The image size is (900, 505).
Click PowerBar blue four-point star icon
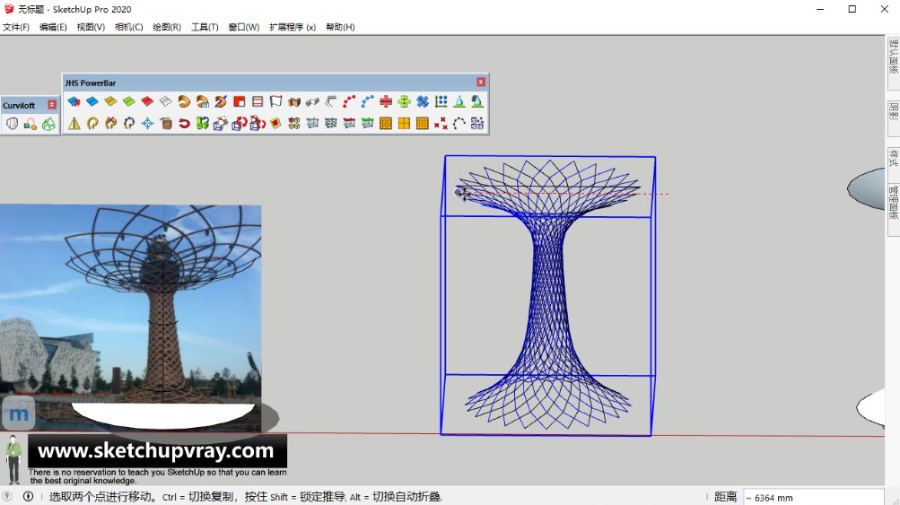(x=148, y=123)
